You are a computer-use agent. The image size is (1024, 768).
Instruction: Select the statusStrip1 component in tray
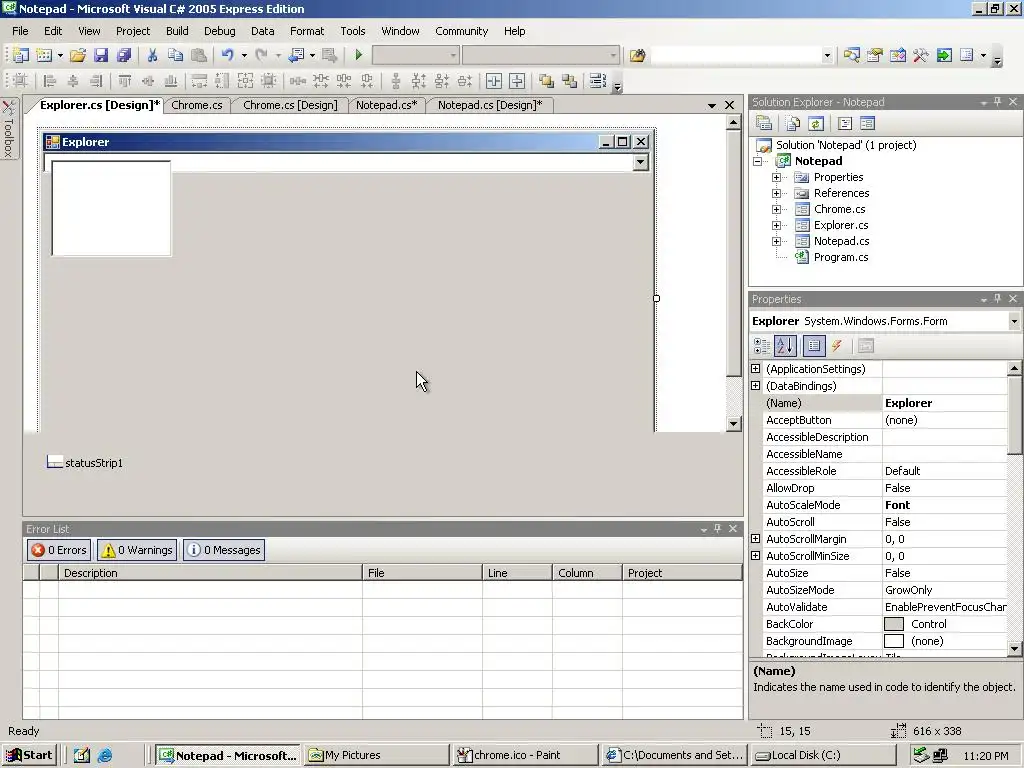click(85, 463)
